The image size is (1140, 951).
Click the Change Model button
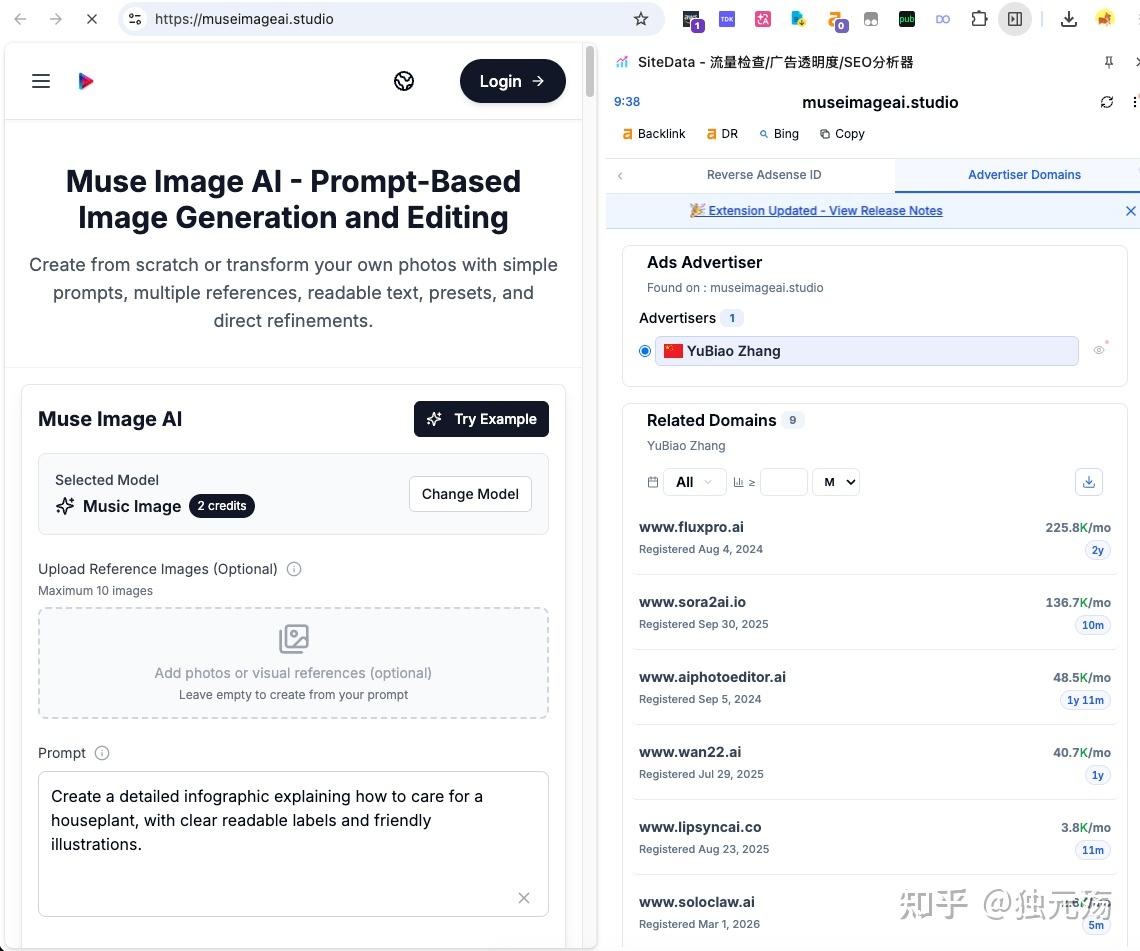[x=470, y=494]
